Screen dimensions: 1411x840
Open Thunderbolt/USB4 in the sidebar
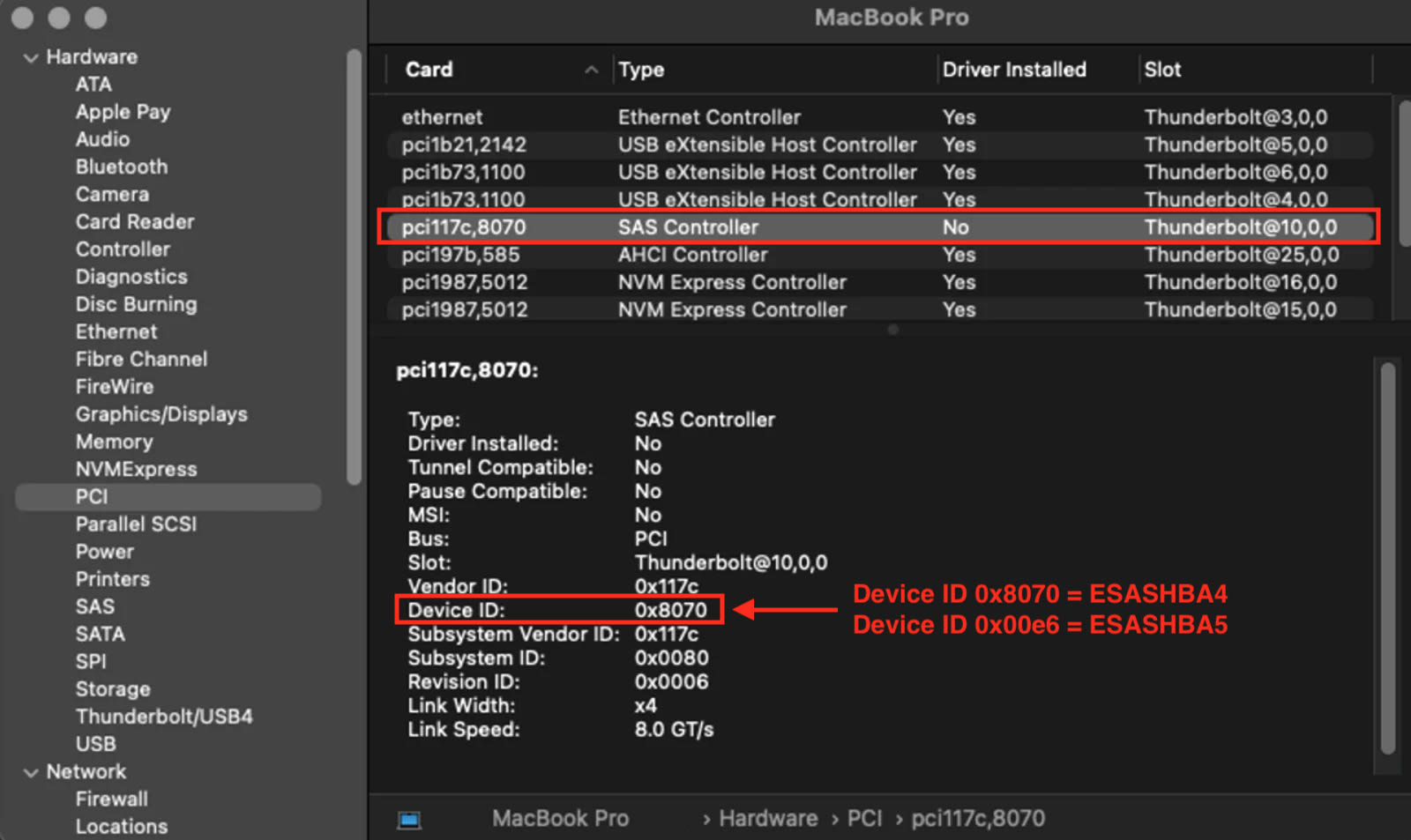point(164,717)
